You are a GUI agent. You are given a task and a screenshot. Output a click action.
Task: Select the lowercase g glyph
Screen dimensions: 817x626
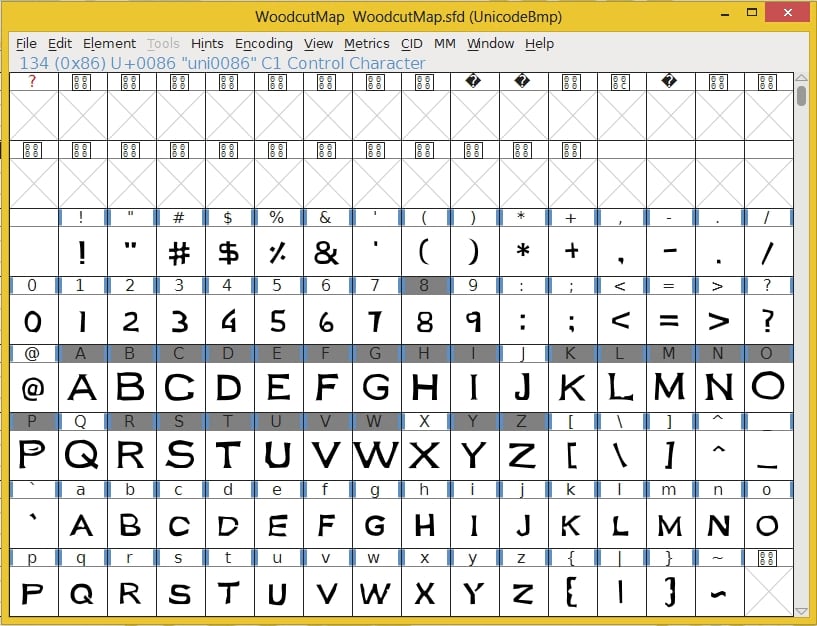point(377,523)
